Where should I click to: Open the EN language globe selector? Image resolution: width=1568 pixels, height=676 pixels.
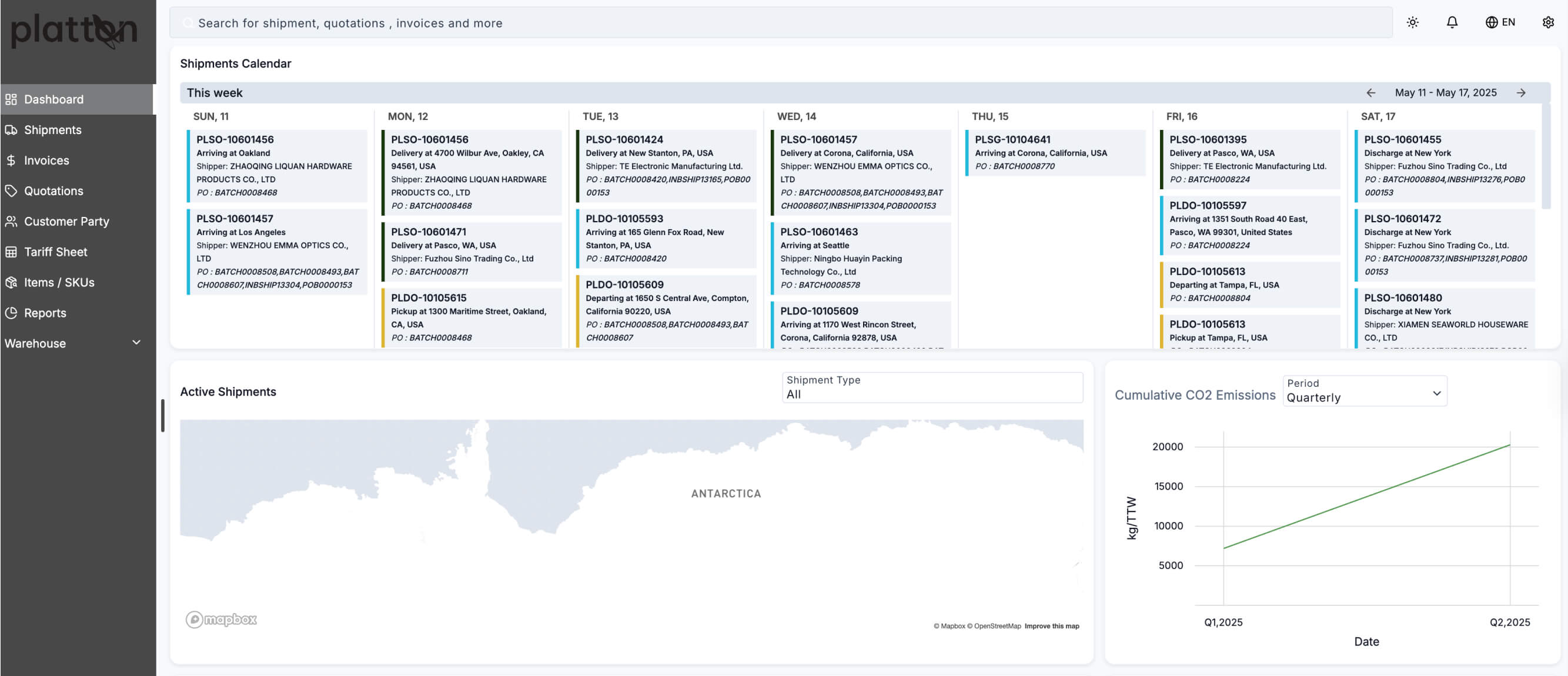(1500, 22)
